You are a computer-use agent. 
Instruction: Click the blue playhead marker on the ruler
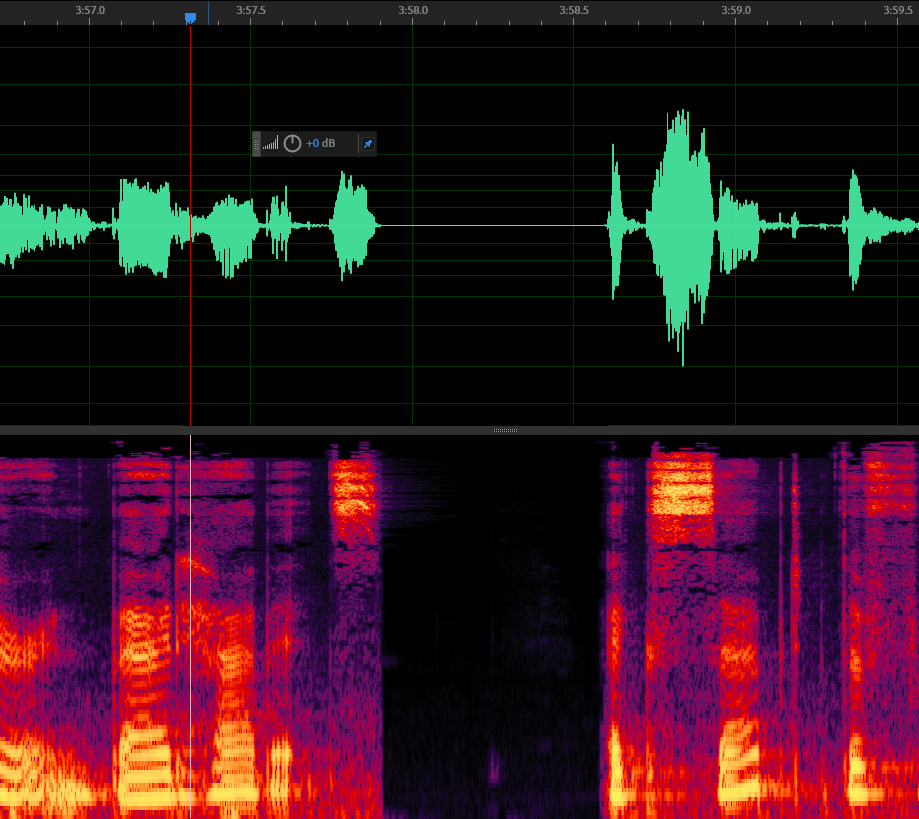point(190,18)
